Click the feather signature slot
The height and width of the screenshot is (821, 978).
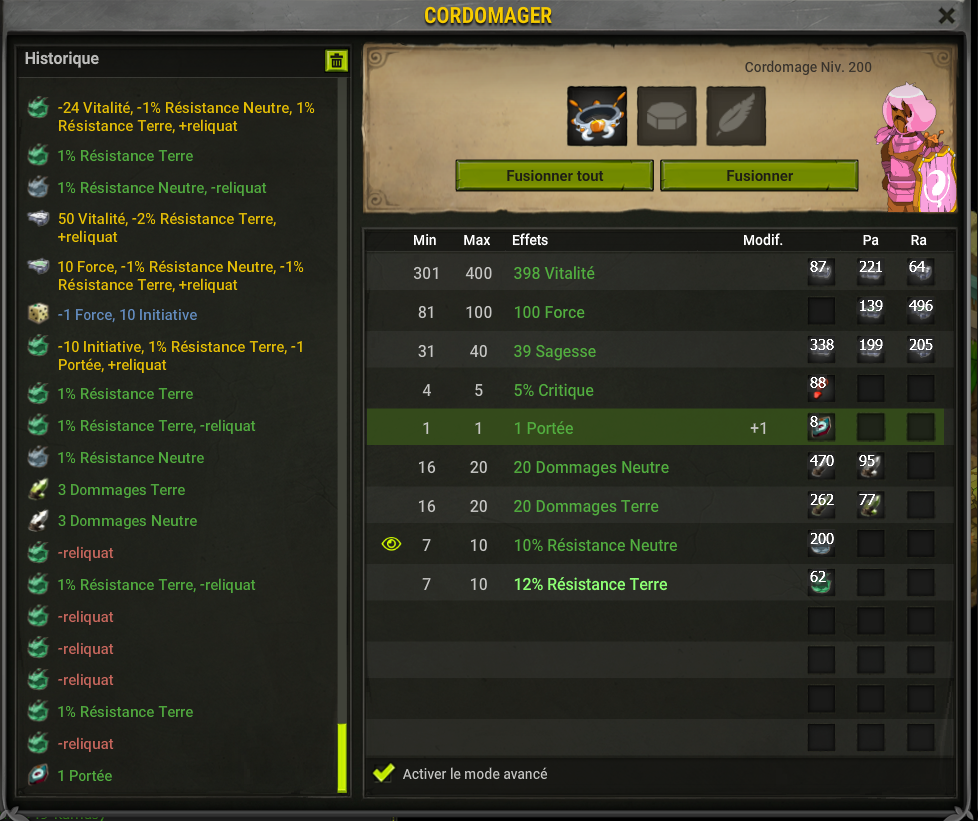click(x=736, y=116)
